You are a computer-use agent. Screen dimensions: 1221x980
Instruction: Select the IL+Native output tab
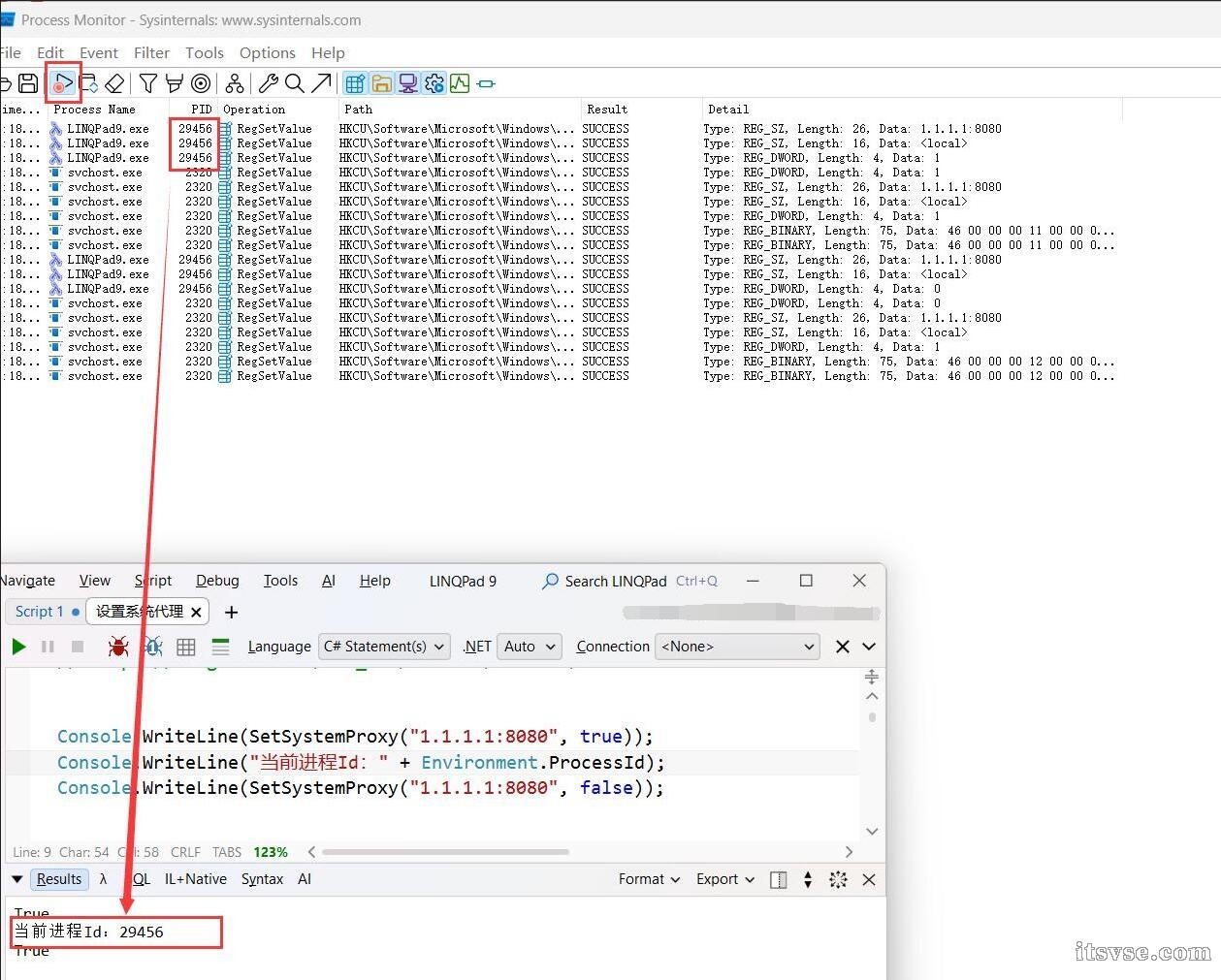coord(196,879)
